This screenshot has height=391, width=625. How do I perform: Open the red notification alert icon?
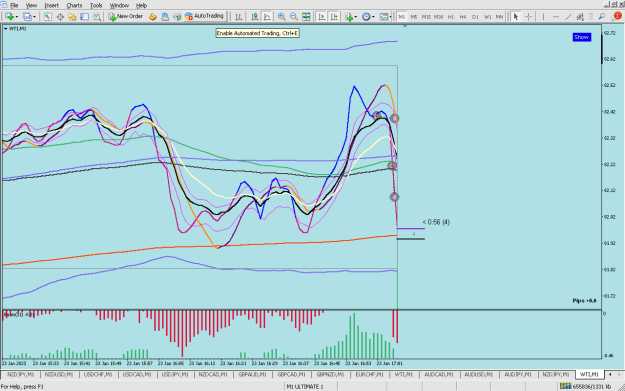pyautogui.click(x=617, y=16)
